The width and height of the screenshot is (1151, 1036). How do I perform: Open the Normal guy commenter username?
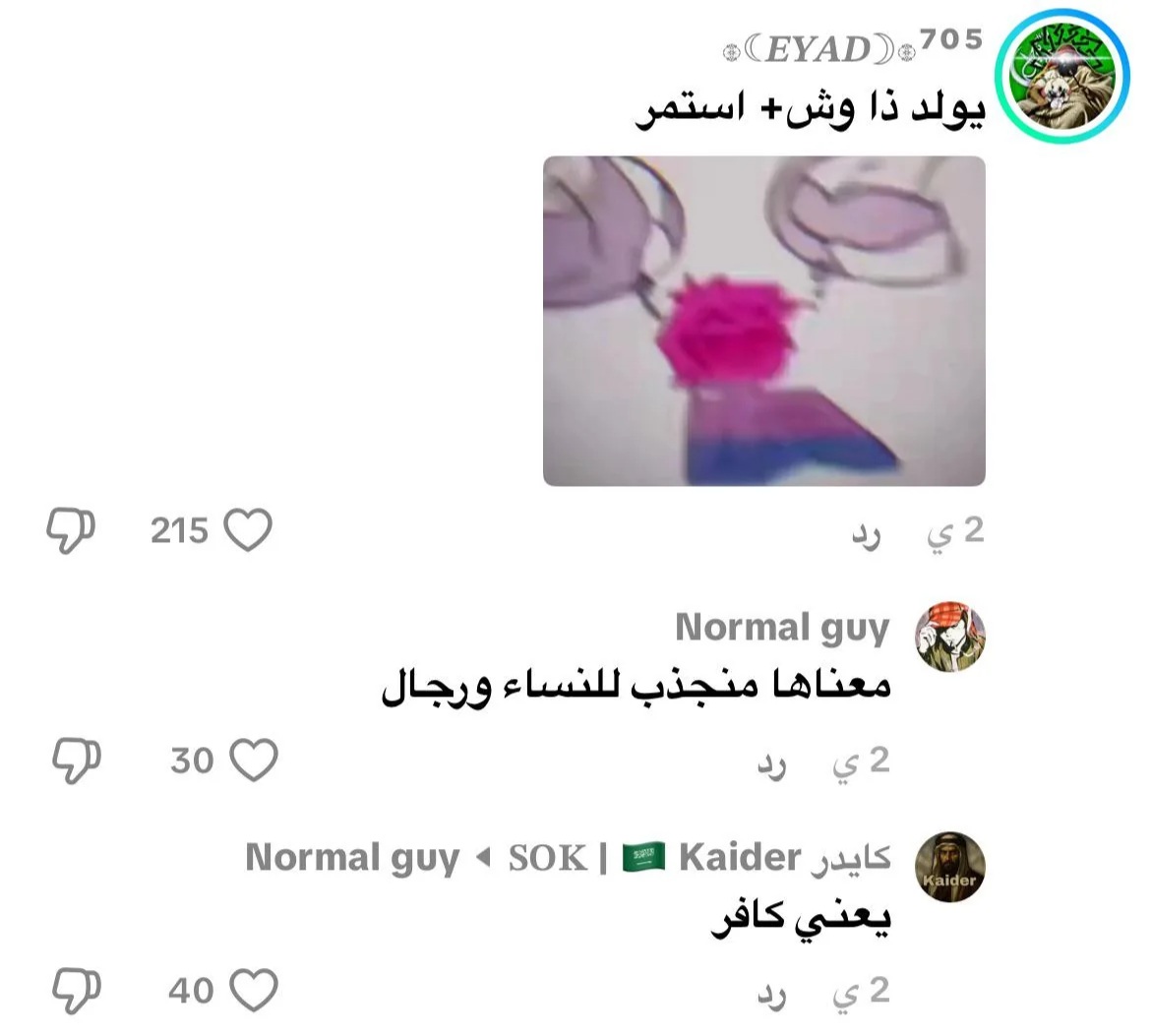(x=782, y=629)
